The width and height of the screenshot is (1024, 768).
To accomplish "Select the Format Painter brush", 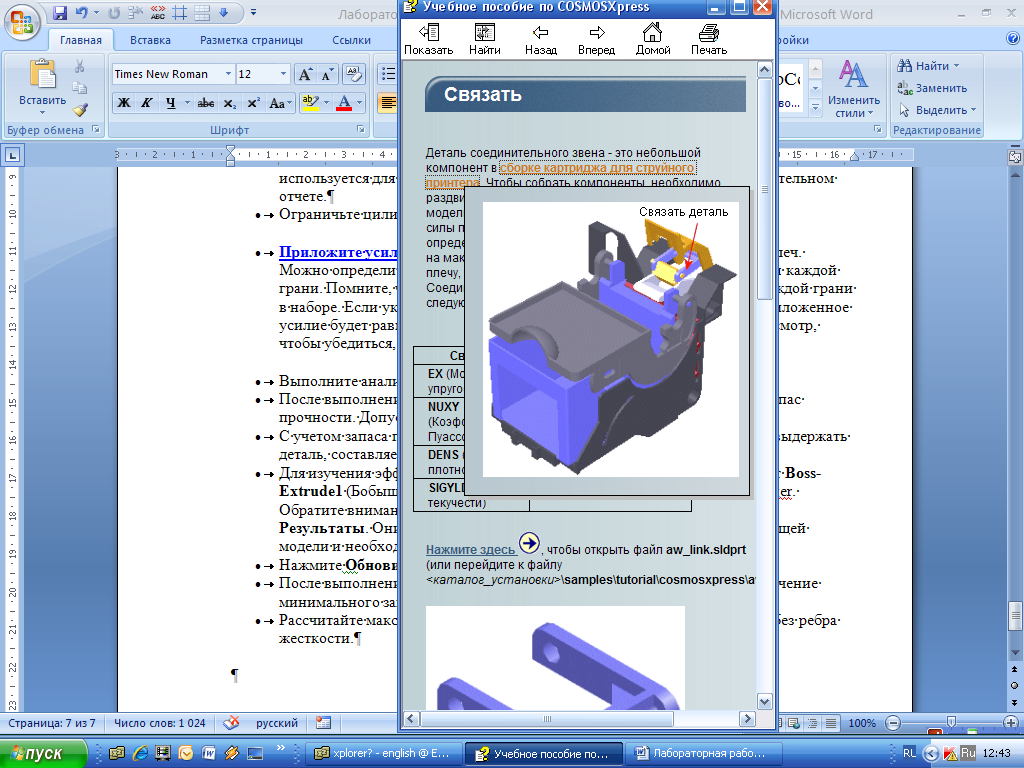I will (80, 110).
